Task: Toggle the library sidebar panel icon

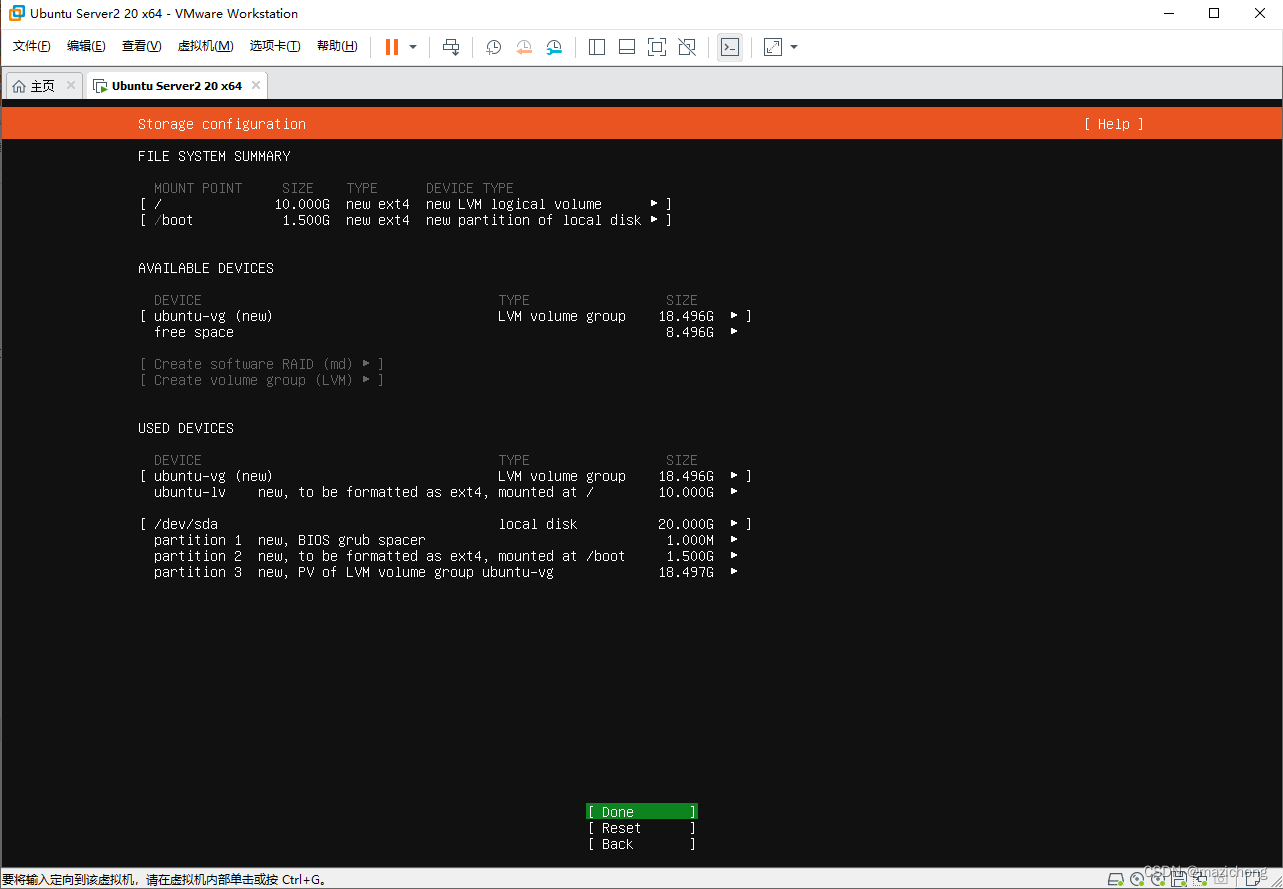Action: click(x=597, y=47)
